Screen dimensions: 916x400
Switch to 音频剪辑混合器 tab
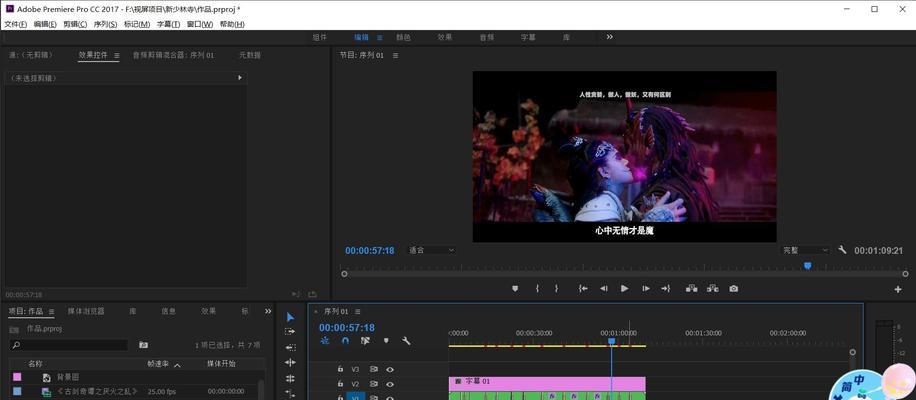click(x=173, y=55)
